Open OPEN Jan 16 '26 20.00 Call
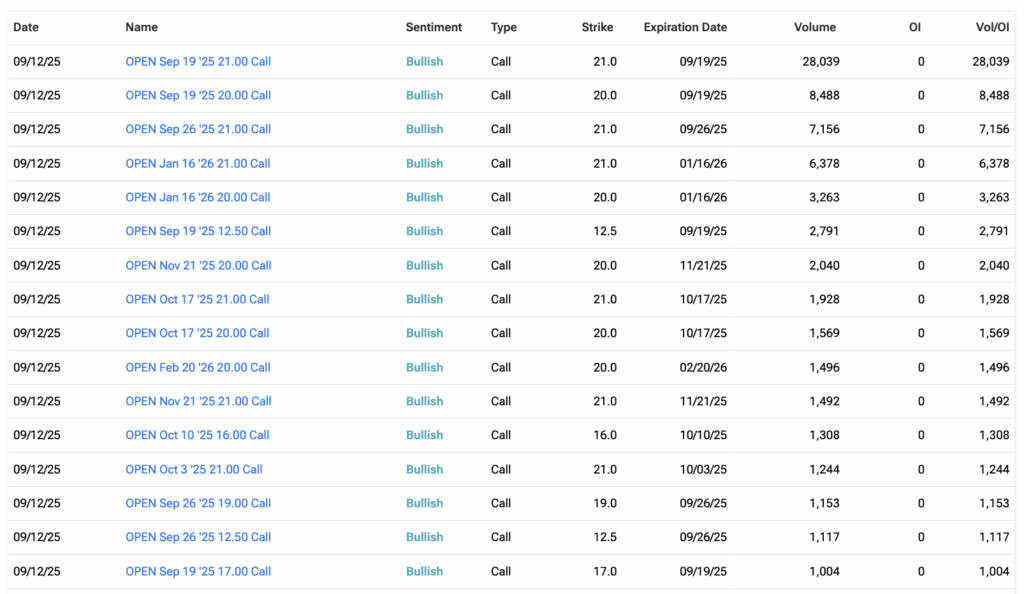 pyautogui.click(x=198, y=197)
